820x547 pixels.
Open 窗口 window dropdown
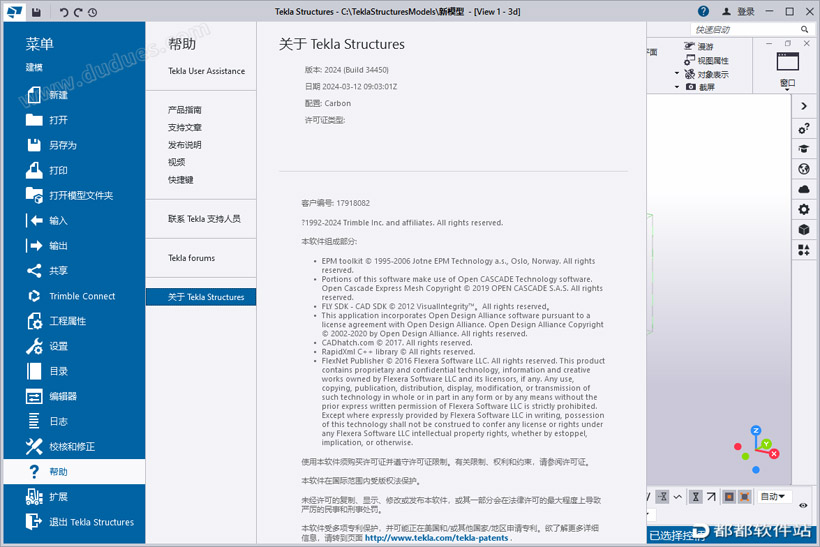788,70
